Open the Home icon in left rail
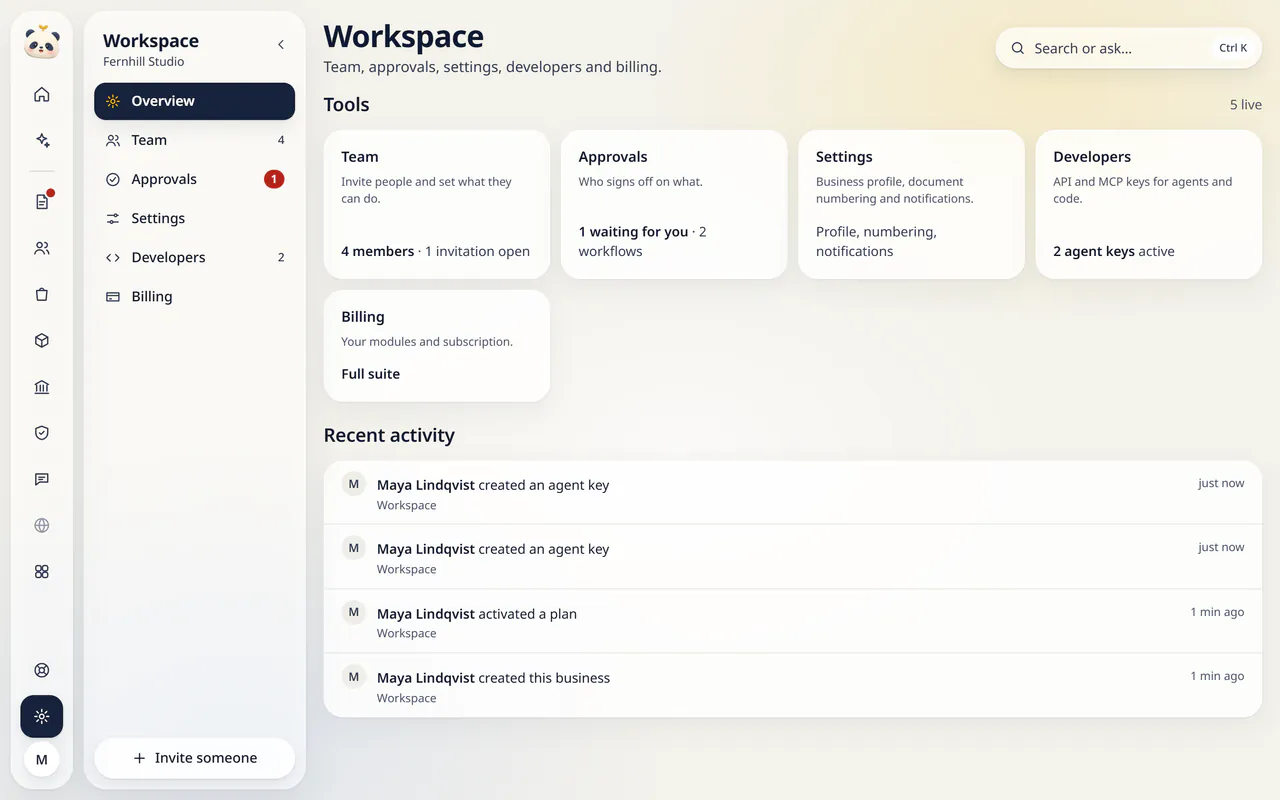Screen dimensions: 1280x800 click(x=42, y=95)
